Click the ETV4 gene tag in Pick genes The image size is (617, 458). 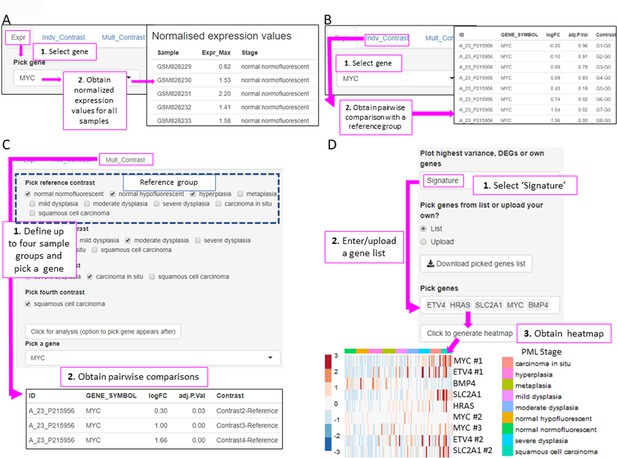tap(436, 305)
